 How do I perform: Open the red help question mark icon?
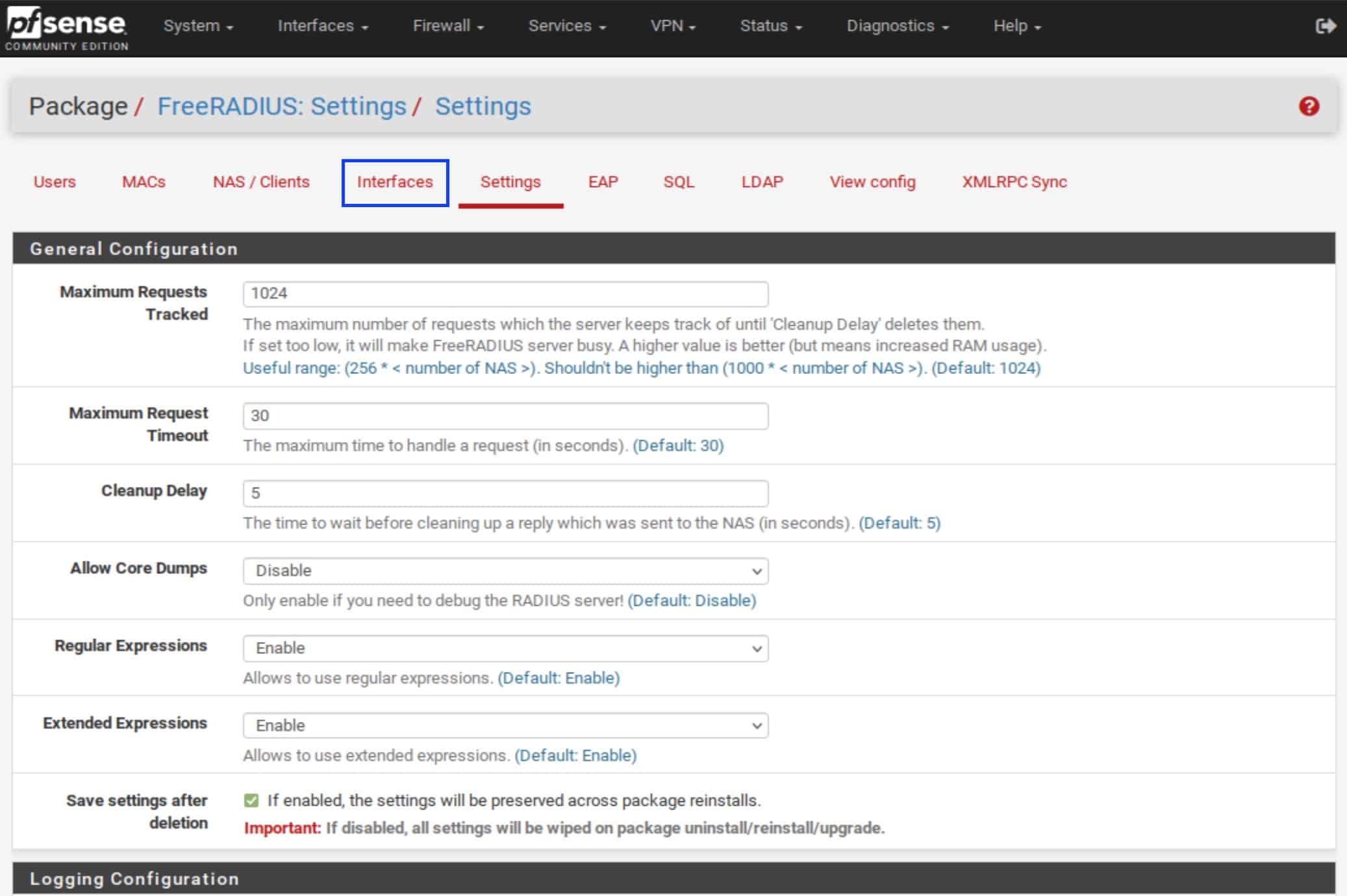coord(1309,106)
